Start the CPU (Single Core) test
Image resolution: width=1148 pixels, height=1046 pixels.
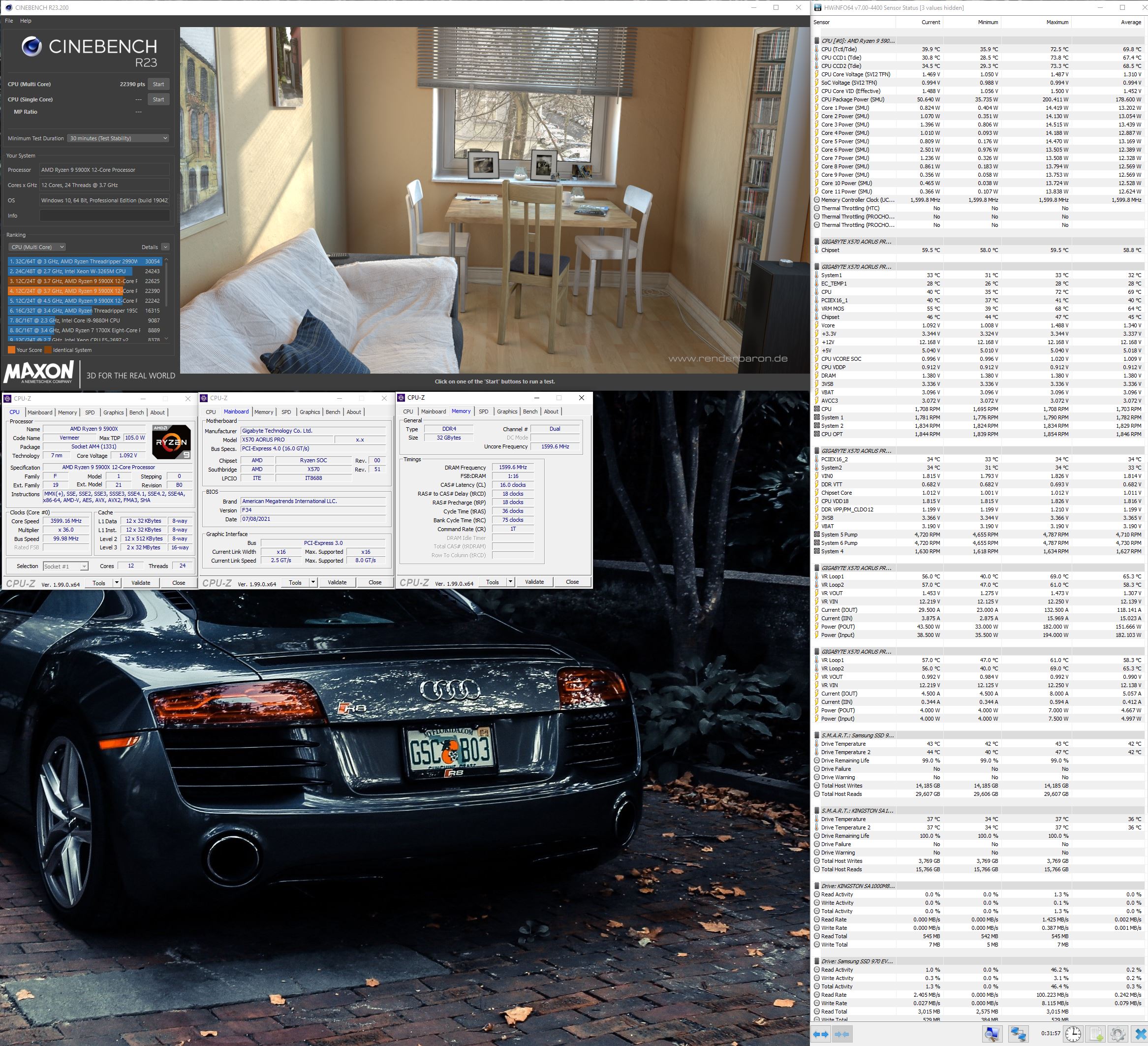click(x=158, y=100)
